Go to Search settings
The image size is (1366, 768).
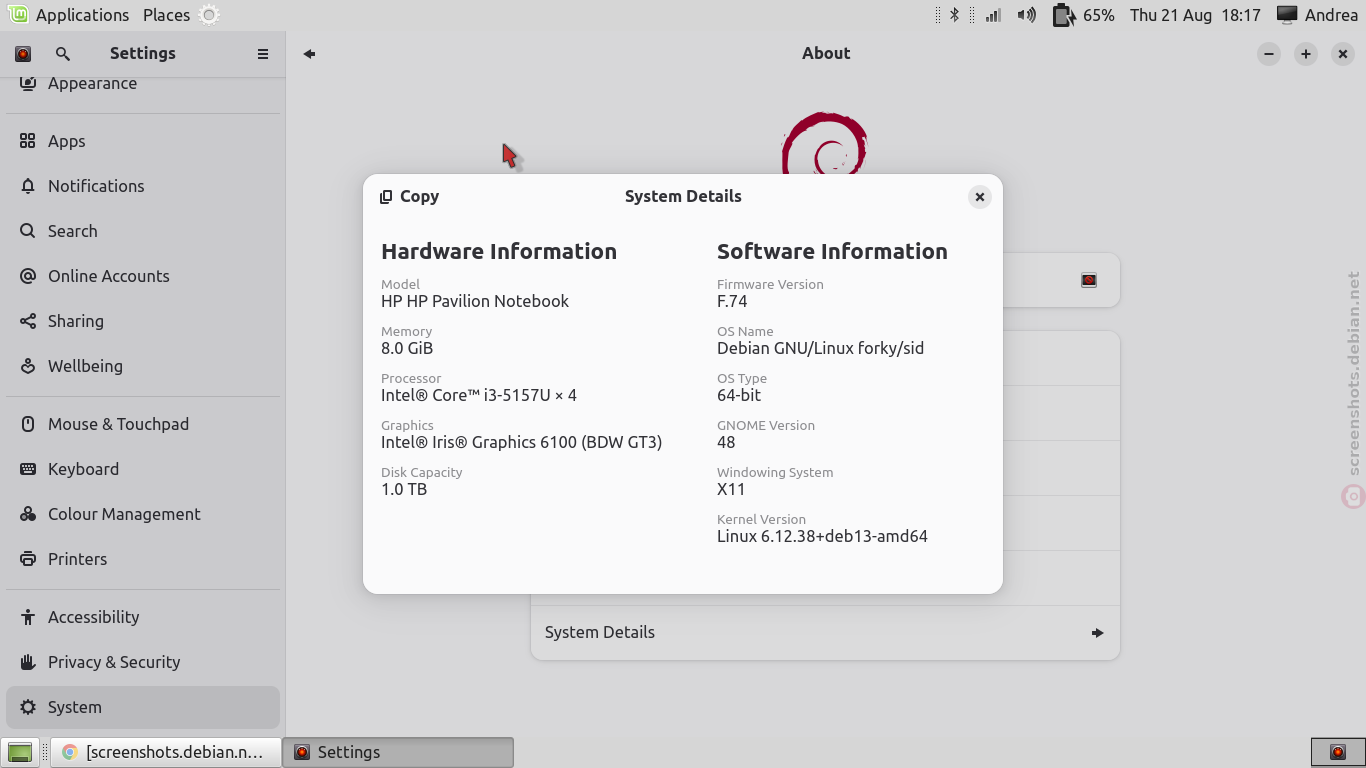coord(143,231)
